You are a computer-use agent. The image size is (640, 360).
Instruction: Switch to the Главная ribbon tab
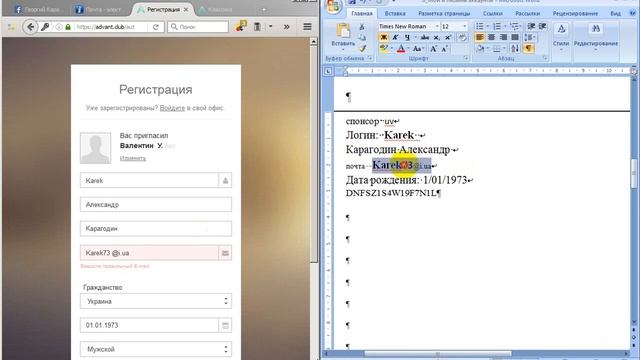(x=362, y=13)
